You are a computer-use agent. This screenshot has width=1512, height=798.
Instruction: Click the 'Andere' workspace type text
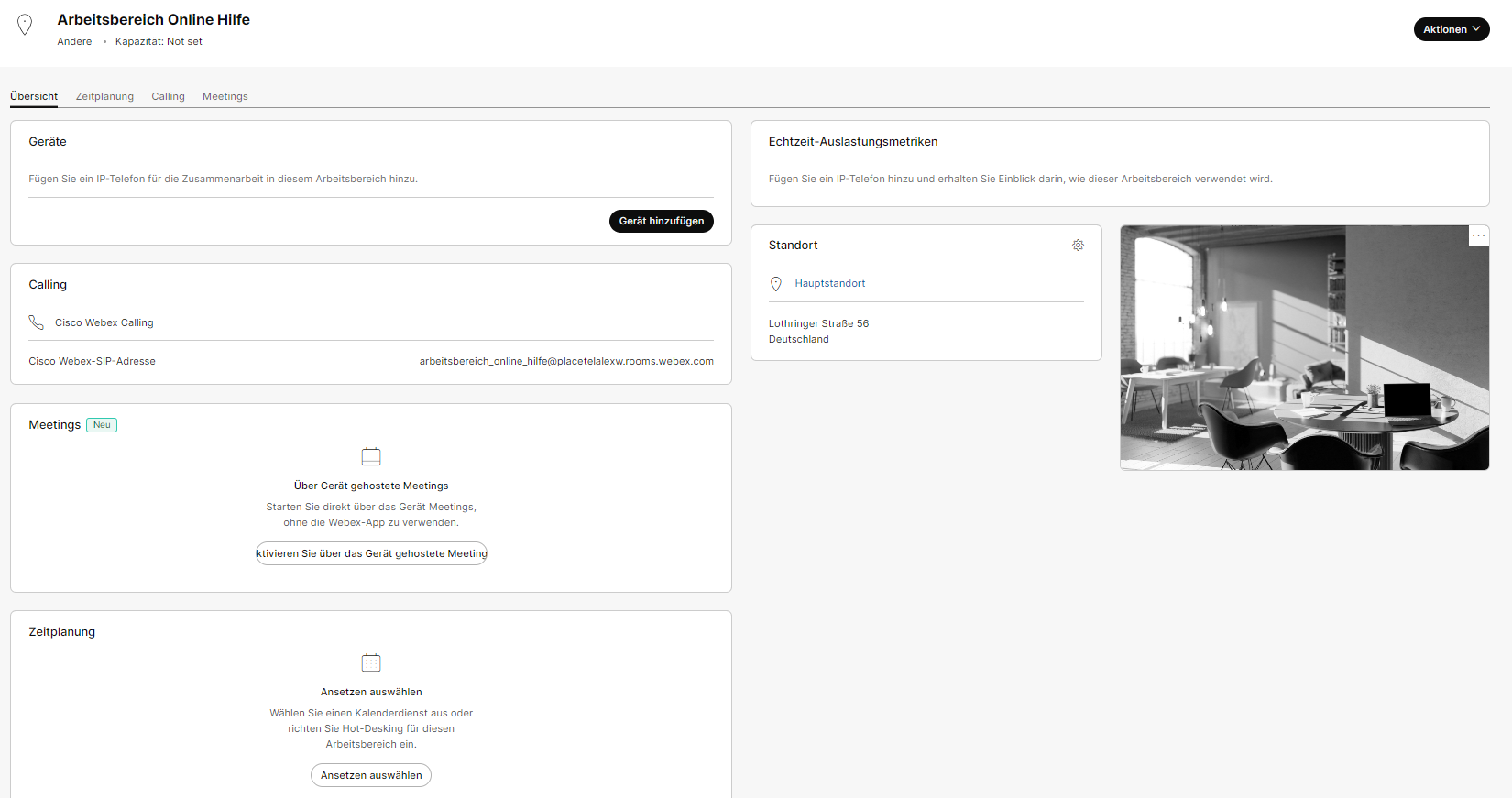point(74,41)
